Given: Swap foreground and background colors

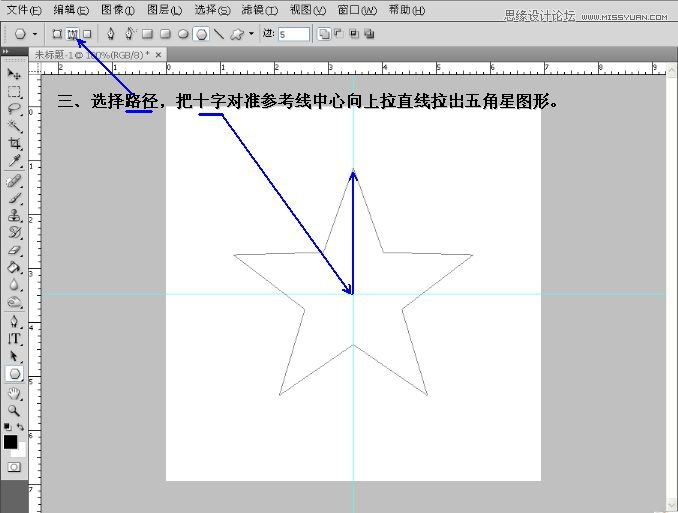Looking at the screenshot, I should (20, 427).
